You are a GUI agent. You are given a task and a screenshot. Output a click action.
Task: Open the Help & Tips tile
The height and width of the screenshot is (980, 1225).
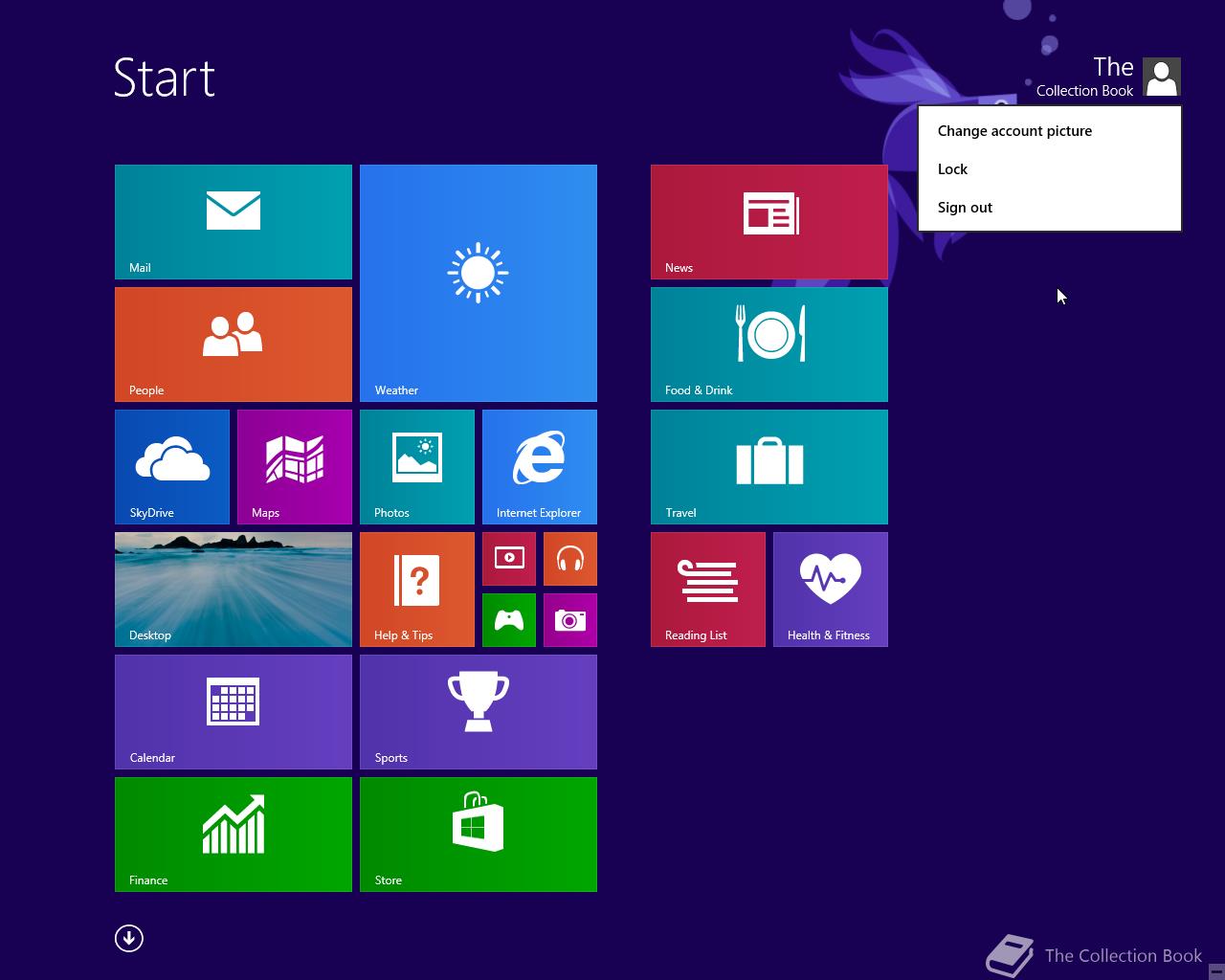(x=417, y=590)
